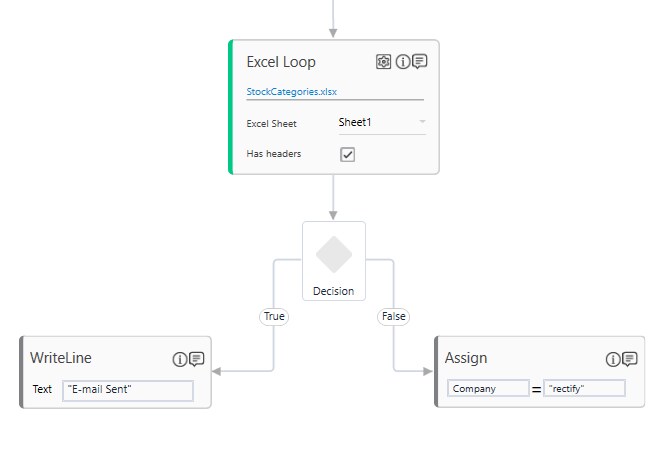Expand the Excel Sheet dropdown
The image size is (664, 460).
422,123
